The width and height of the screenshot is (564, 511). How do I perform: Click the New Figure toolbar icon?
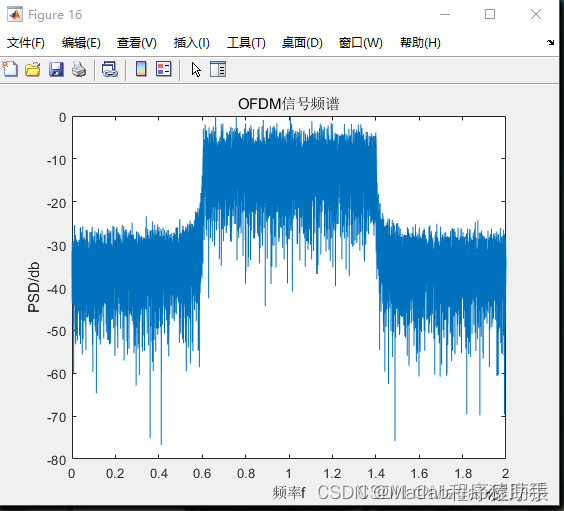point(10,69)
